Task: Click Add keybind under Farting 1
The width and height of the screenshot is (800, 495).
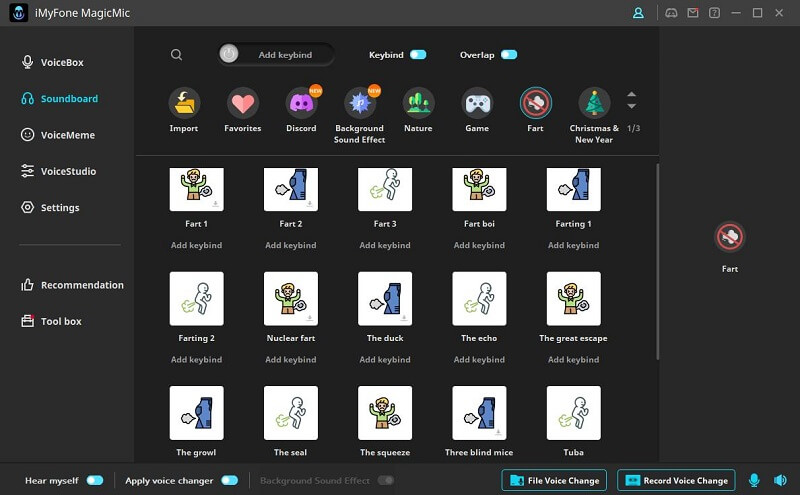Action: point(573,245)
